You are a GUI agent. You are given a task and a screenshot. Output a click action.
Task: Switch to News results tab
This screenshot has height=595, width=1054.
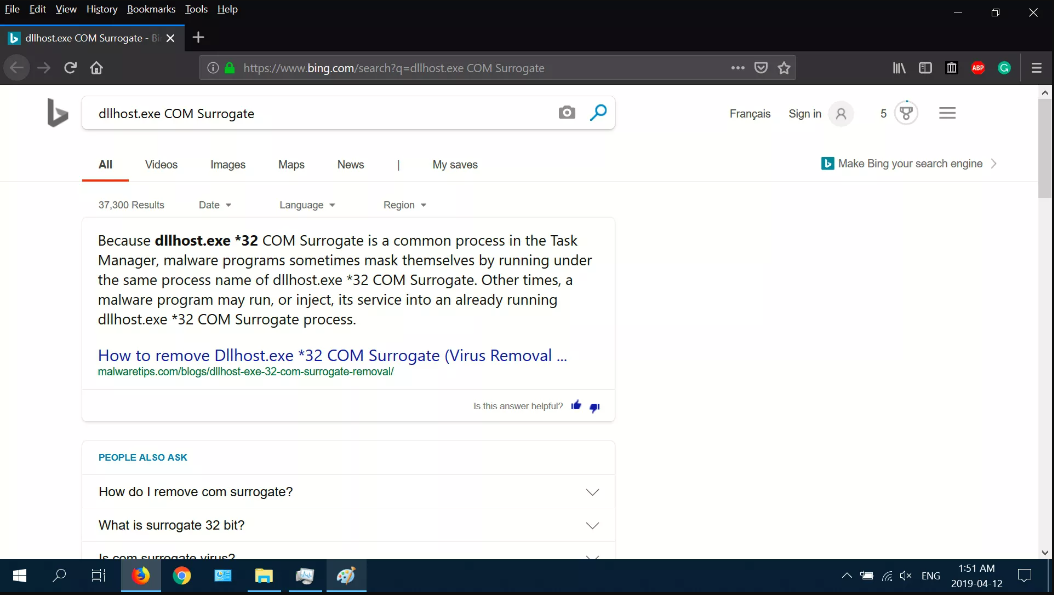coord(351,165)
